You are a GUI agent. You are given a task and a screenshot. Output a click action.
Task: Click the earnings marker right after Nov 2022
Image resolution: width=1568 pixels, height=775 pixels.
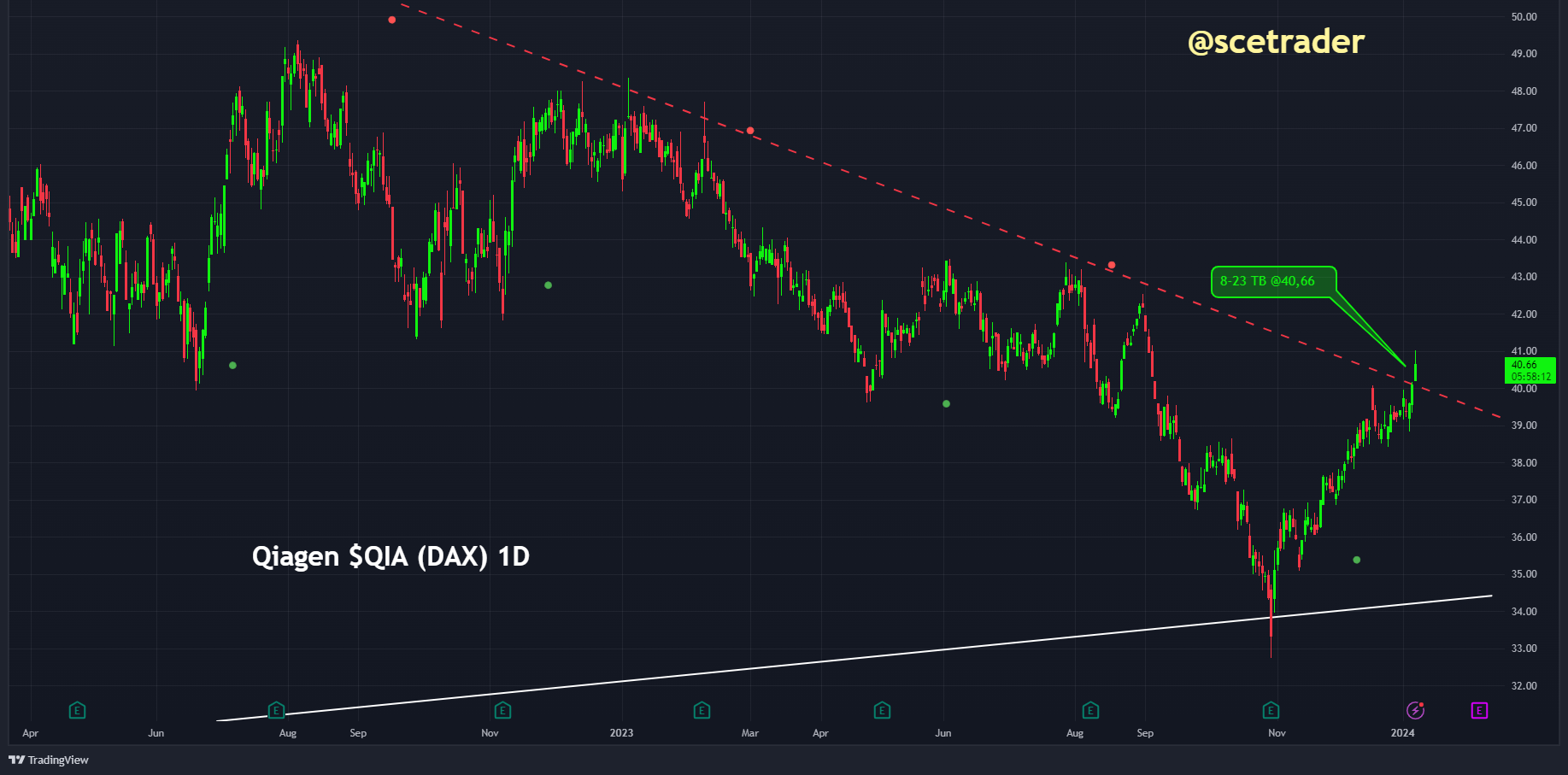coord(502,710)
